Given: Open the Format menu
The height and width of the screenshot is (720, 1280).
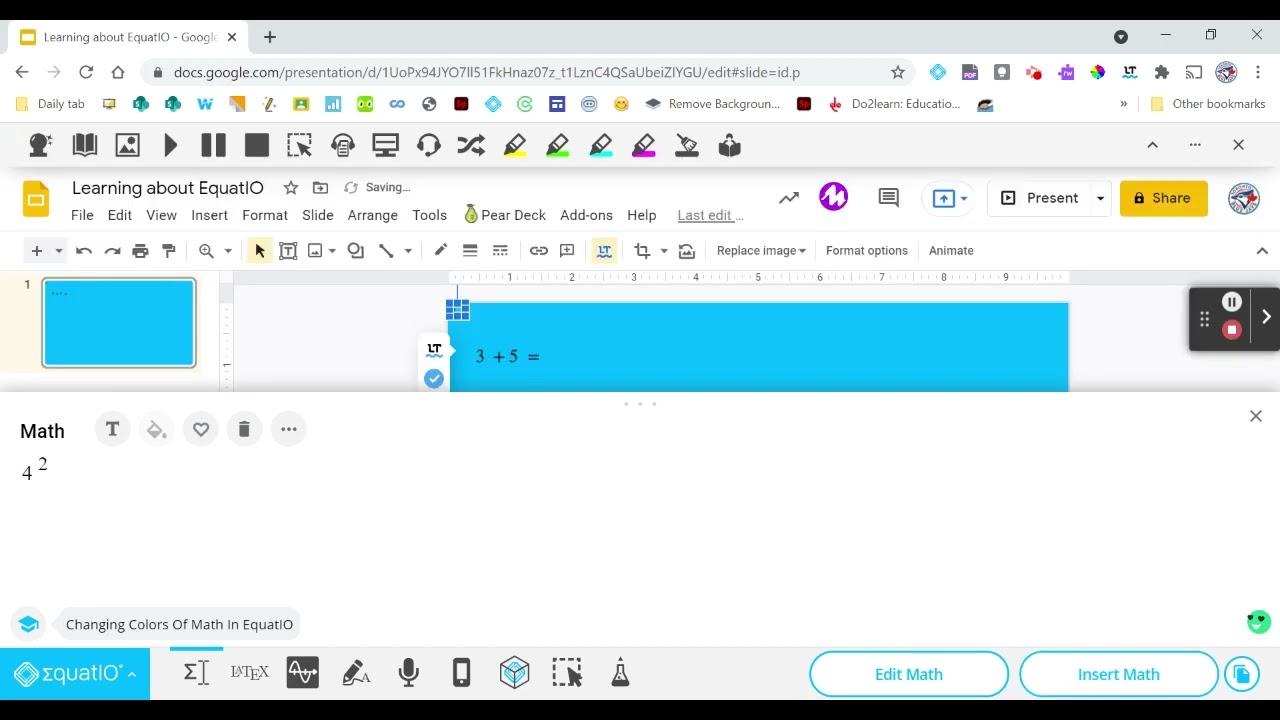Looking at the screenshot, I should click(265, 215).
